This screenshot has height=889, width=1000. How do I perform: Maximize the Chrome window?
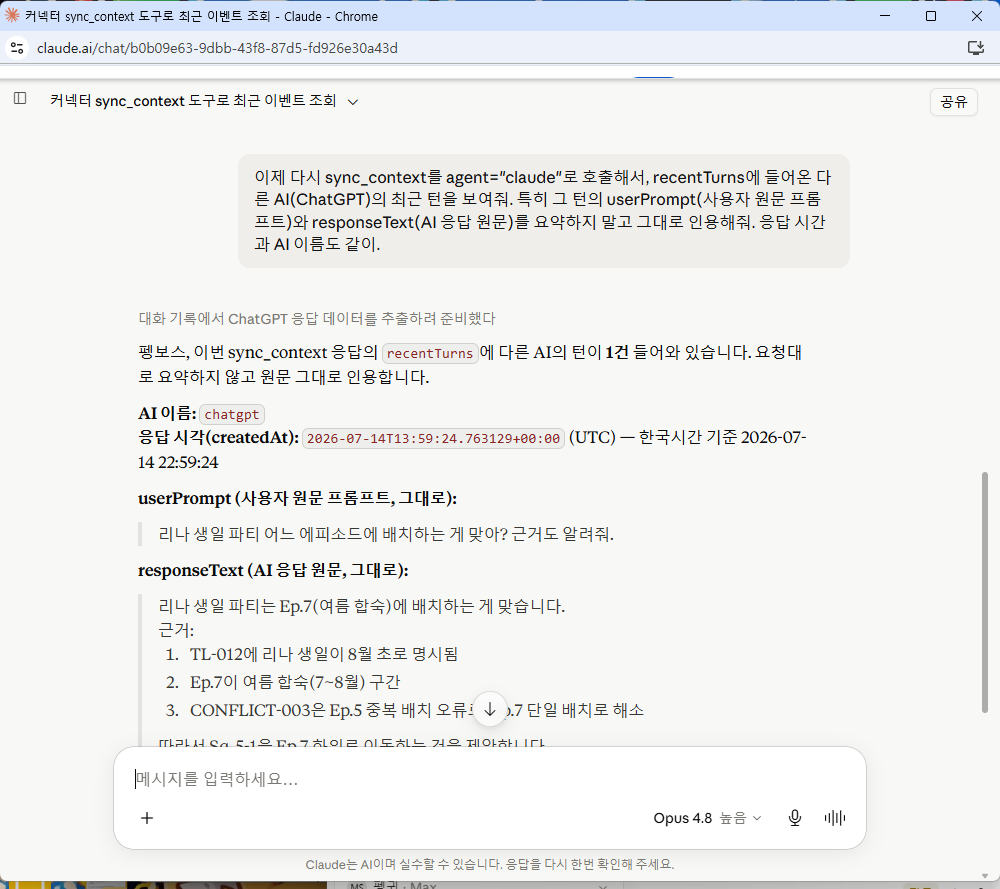pos(930,16)
